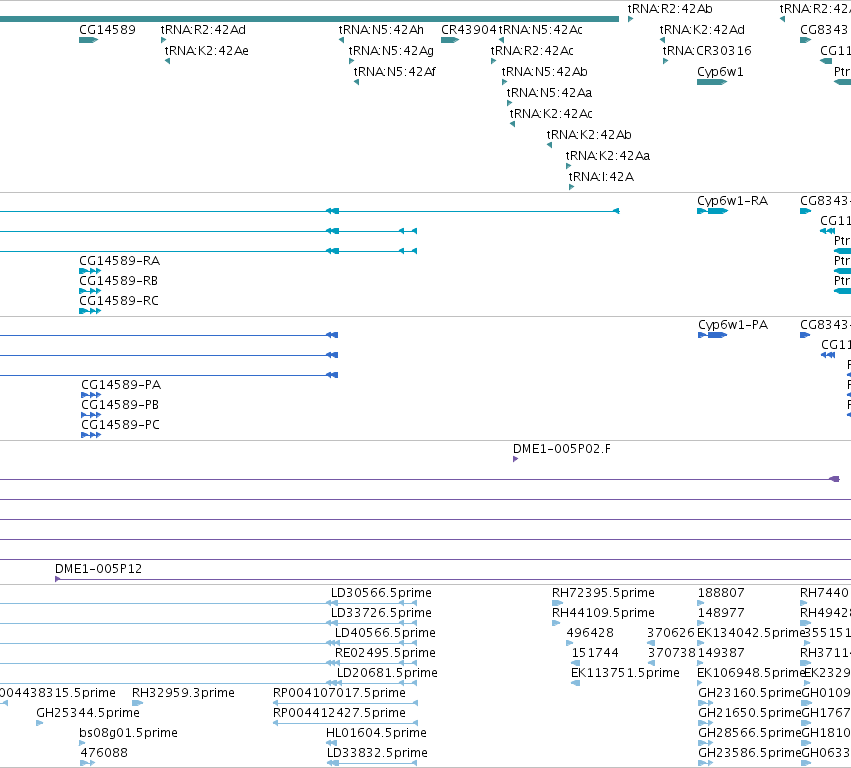
Task: Select the tRNA:N5:42Ah feature label
Action: [x=381, y=30]
